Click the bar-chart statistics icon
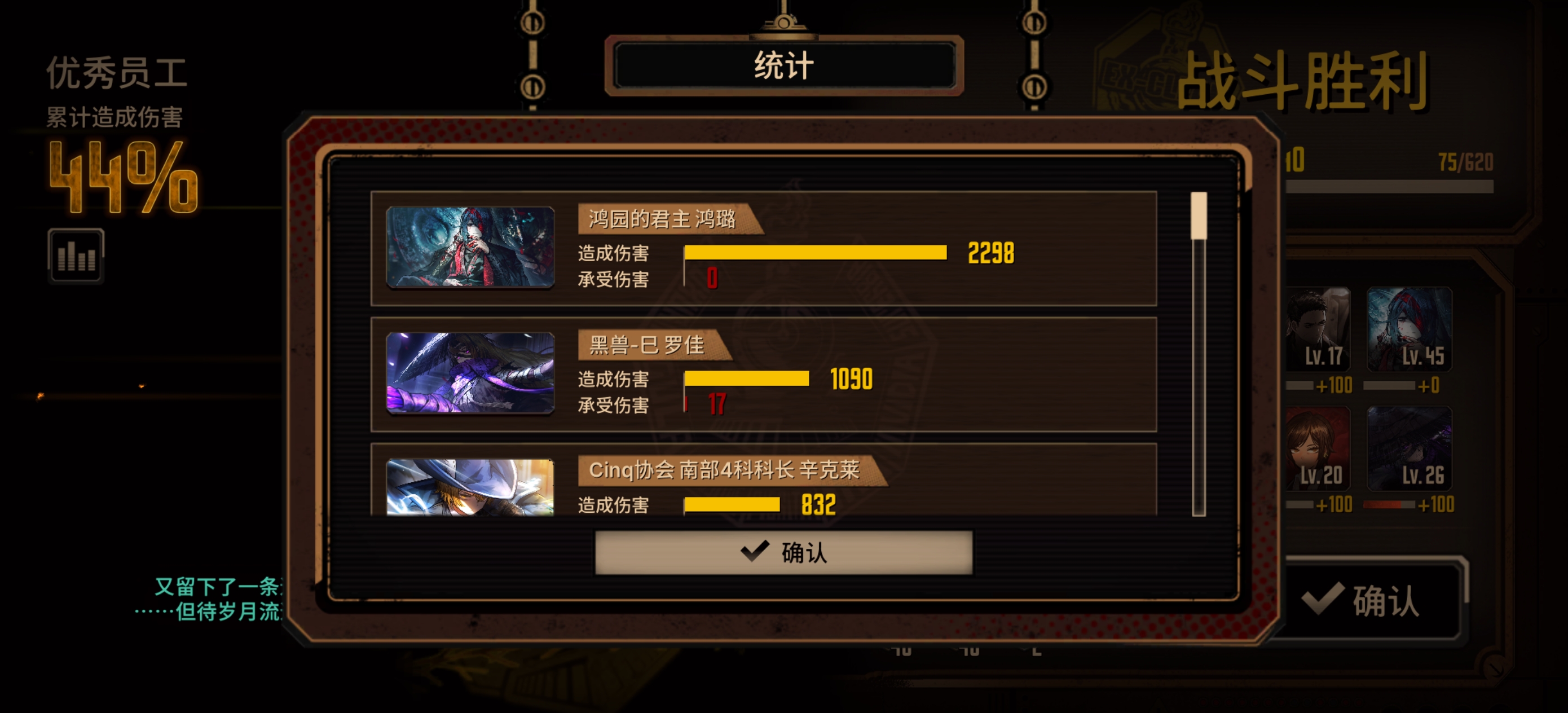1568x713 pixels. click(x=76, y=256)
